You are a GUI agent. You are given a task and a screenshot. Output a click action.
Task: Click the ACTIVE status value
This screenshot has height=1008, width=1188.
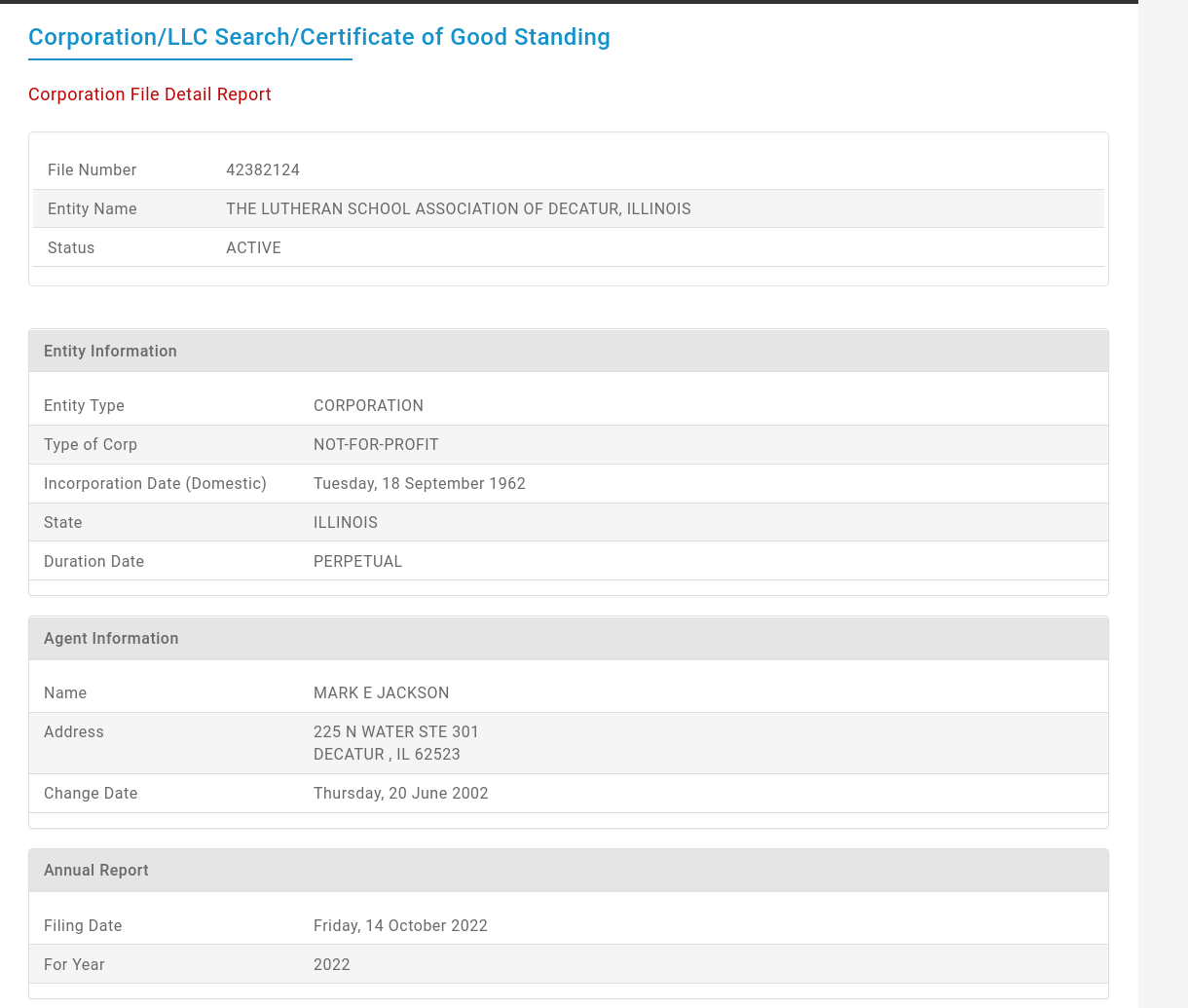tap(253, 247)
